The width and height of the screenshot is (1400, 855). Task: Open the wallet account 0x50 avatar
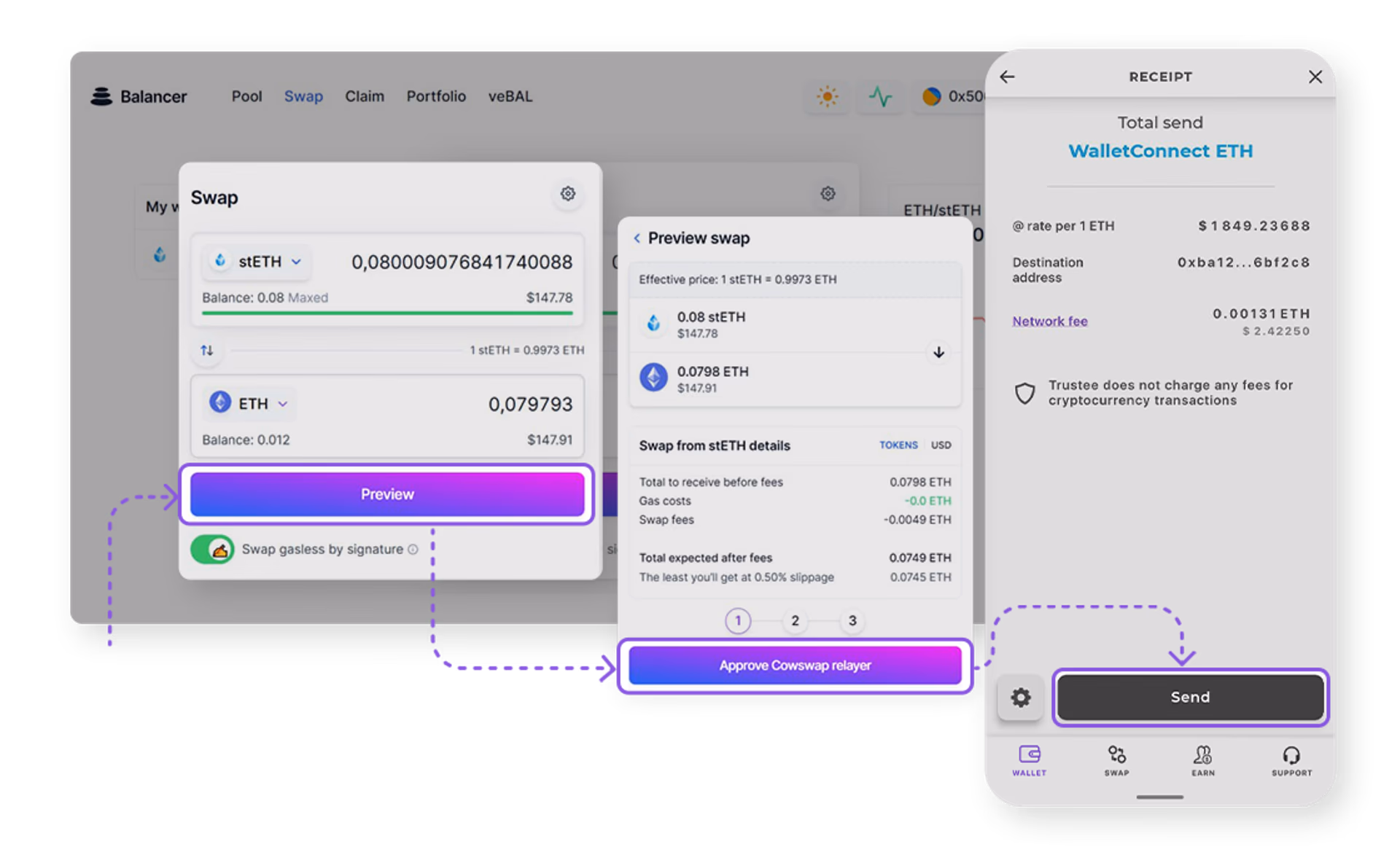pos(931,96)
